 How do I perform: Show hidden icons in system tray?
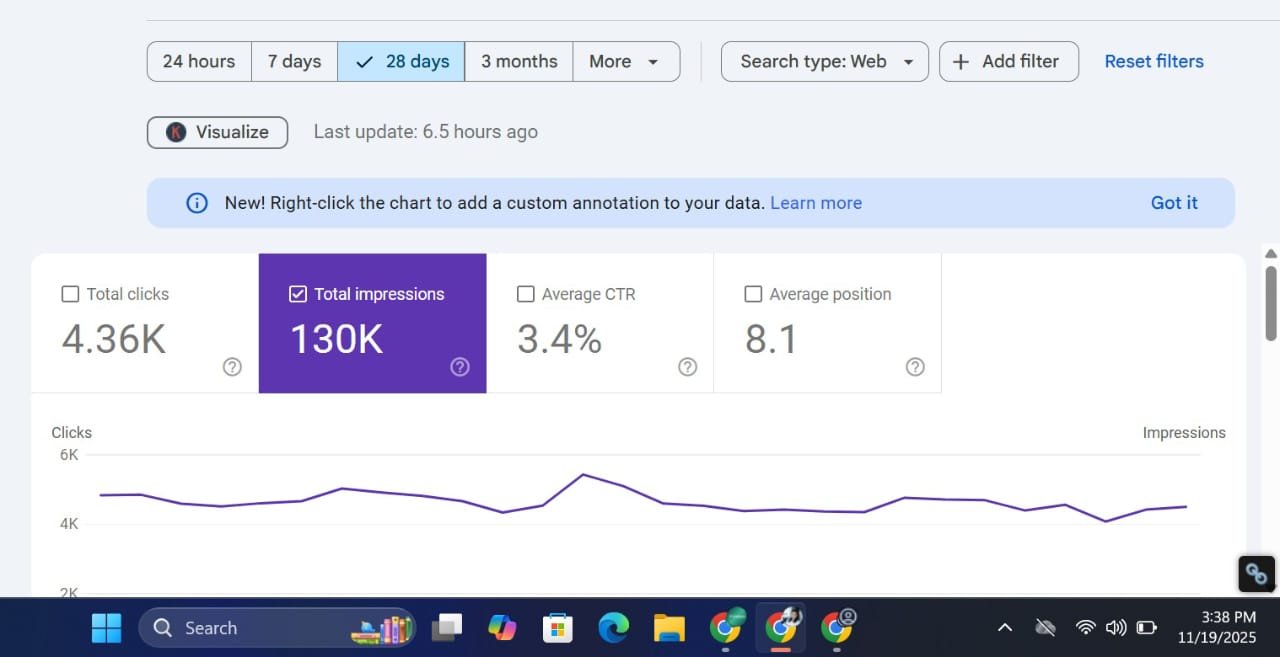1005,628
